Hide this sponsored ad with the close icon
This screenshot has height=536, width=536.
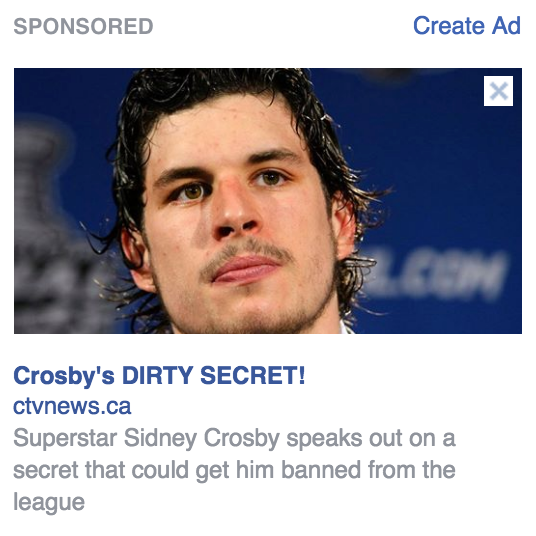click(498, 91)
